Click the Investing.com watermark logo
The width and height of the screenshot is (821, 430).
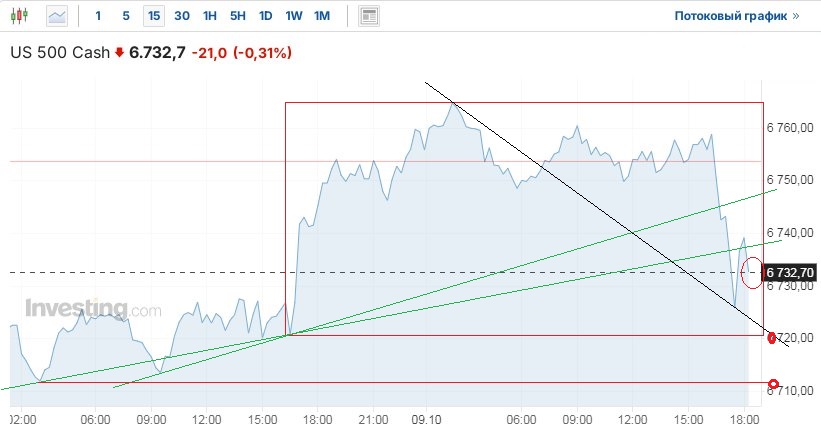[92, 309]
